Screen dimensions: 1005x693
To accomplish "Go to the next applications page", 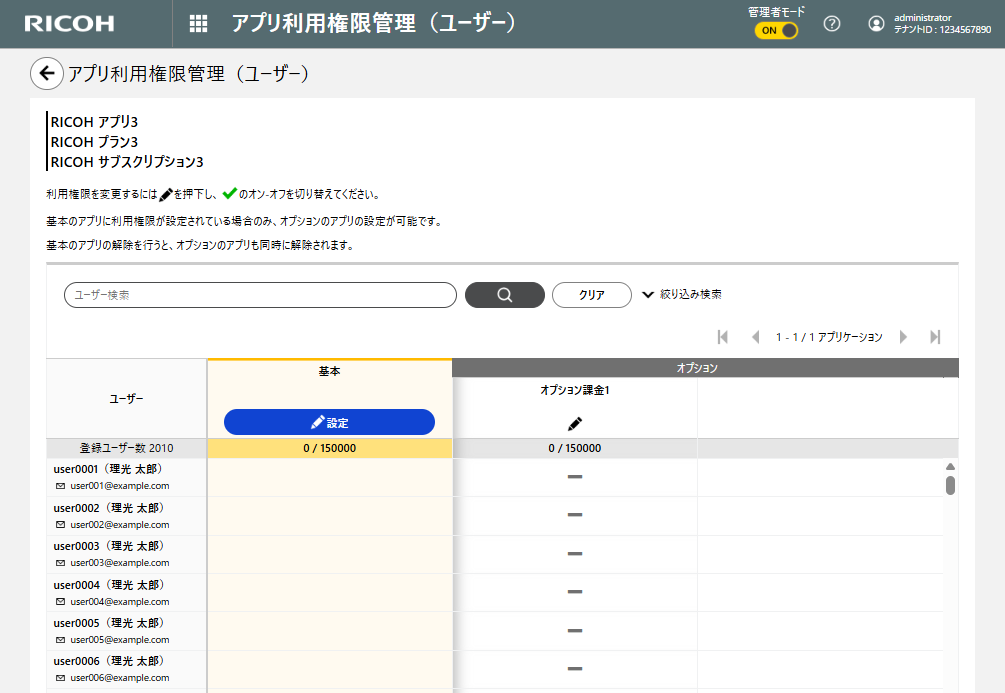I will coord(903,337).
